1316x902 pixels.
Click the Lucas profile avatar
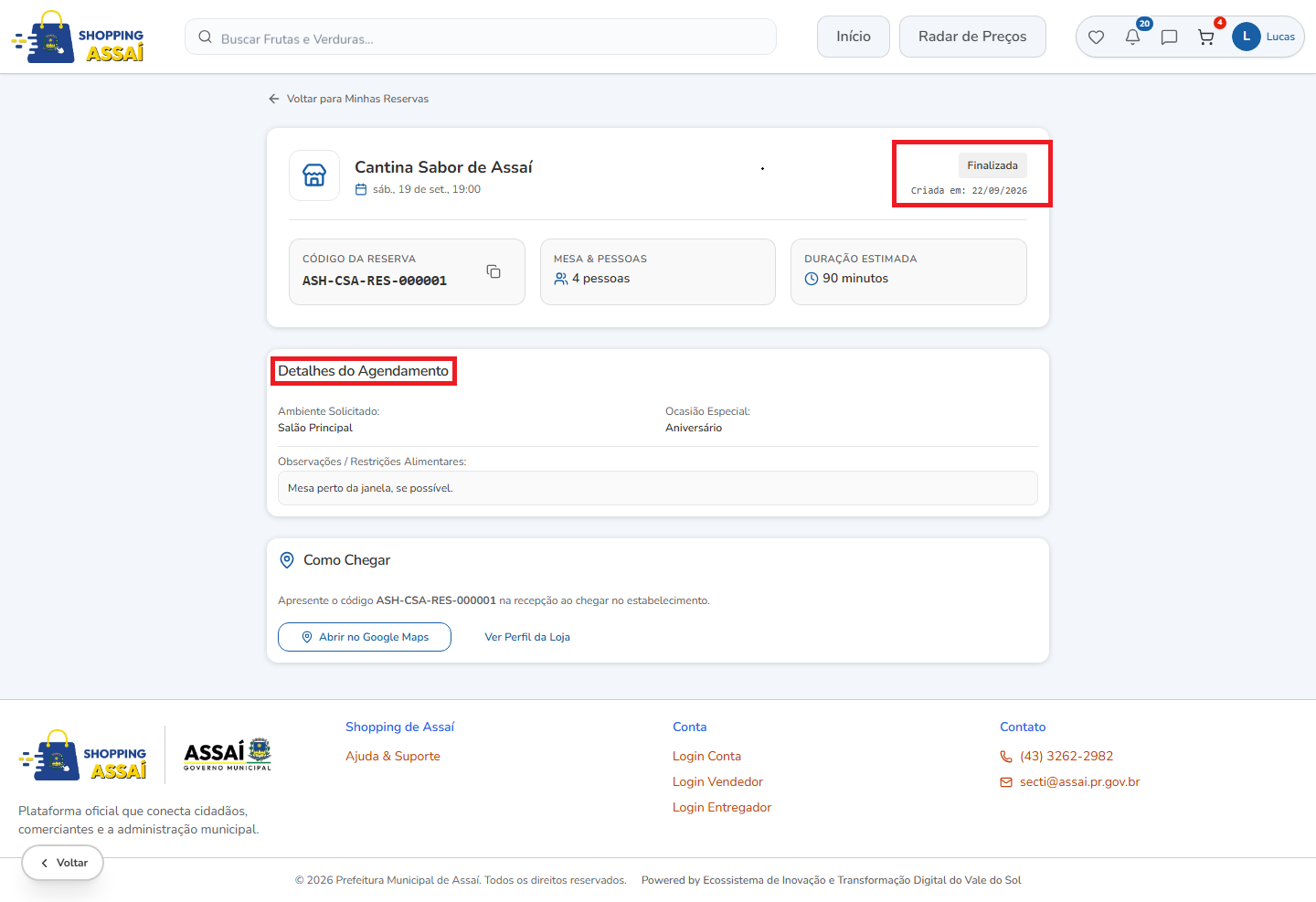point(1246,37)
